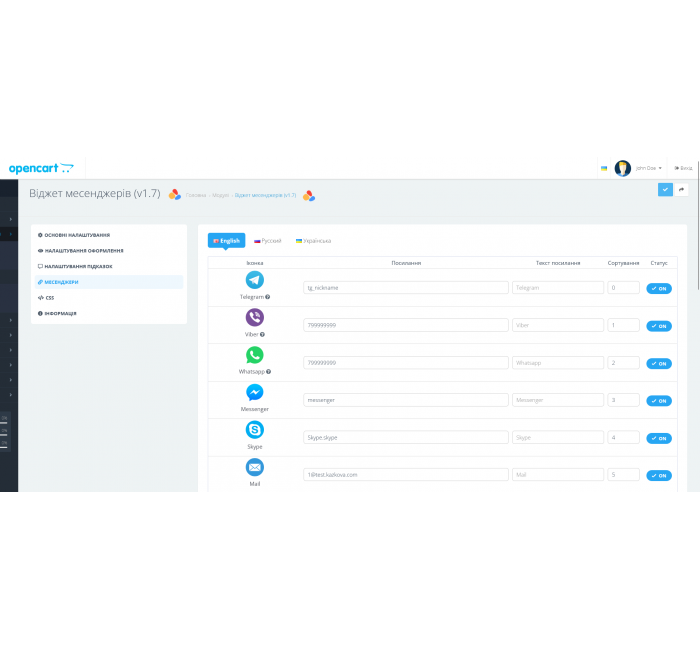The width and height of the screenshot is (700, 650).
Task: Click the Whatsapp link text field
Action: point(558,362)
